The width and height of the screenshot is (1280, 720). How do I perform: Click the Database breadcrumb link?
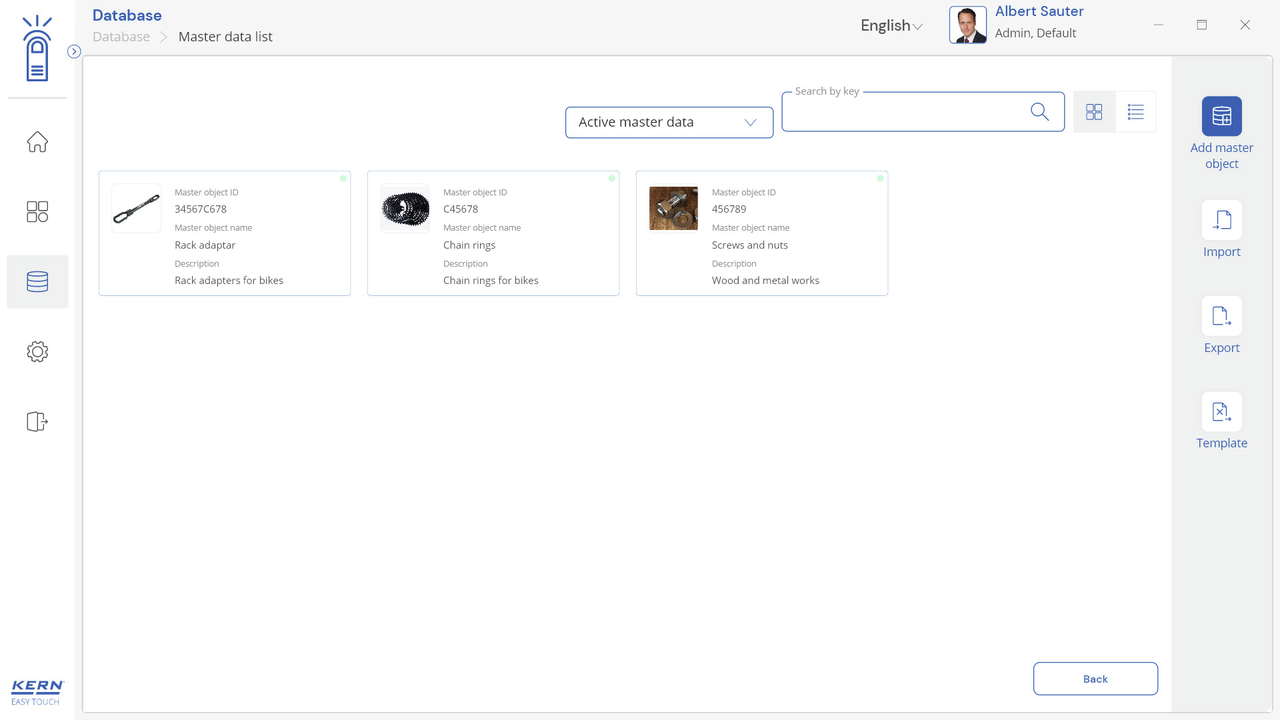[x=121, y=37]
